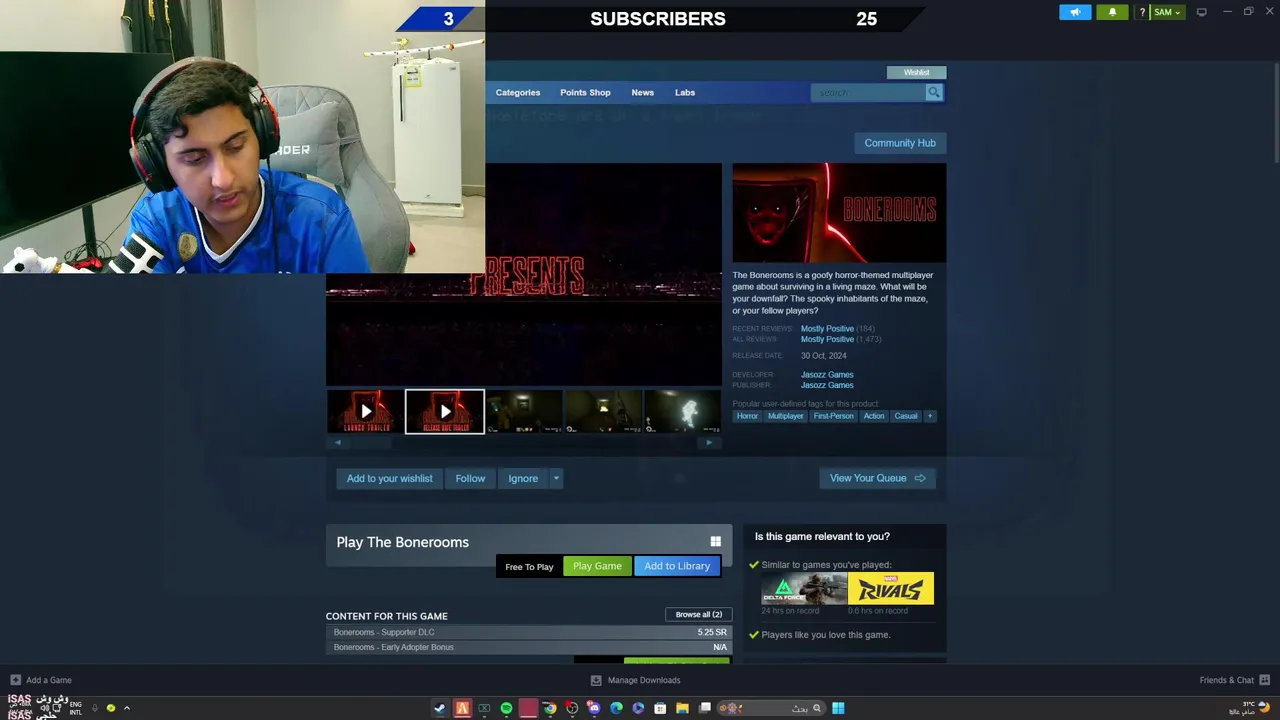Open developer Jasozz Games link
The width and height of the screenshot is (1280, 720).
point(827,374)
